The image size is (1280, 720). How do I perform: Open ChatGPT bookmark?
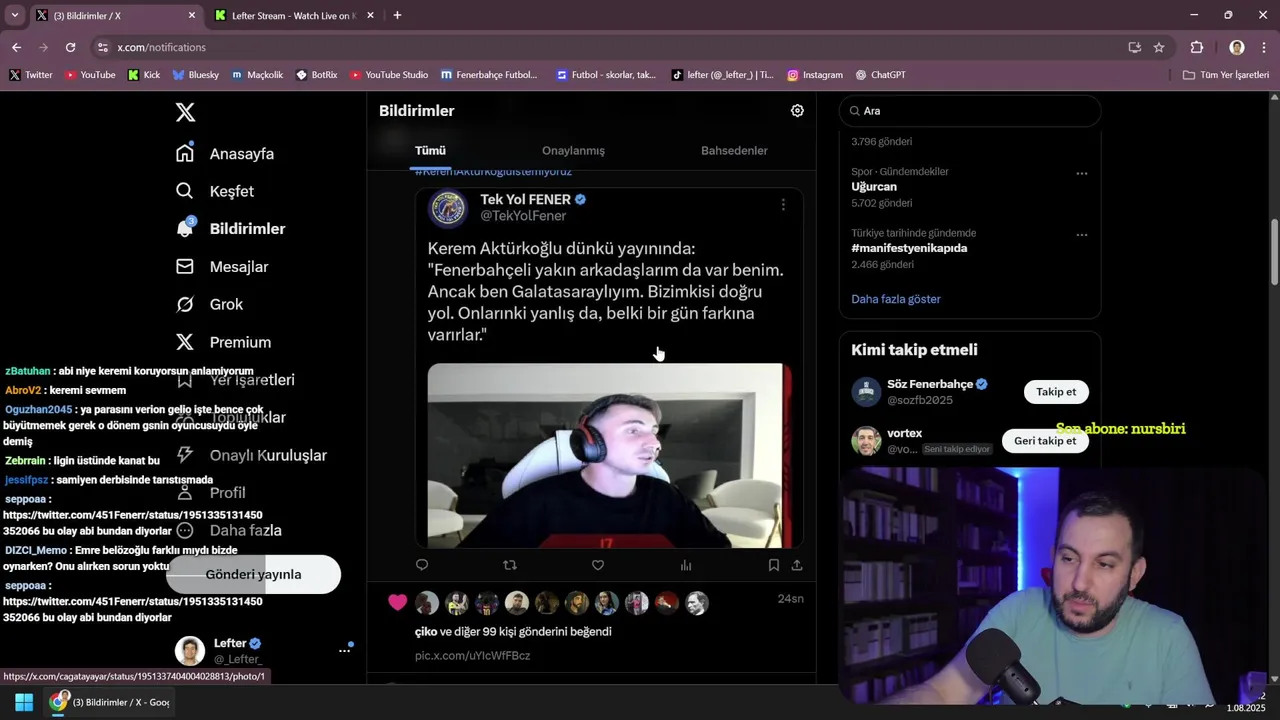(880, 75)
